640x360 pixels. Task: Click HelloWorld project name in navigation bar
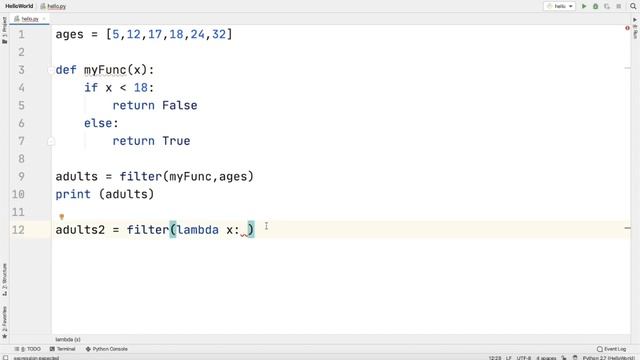click(19, 6)
